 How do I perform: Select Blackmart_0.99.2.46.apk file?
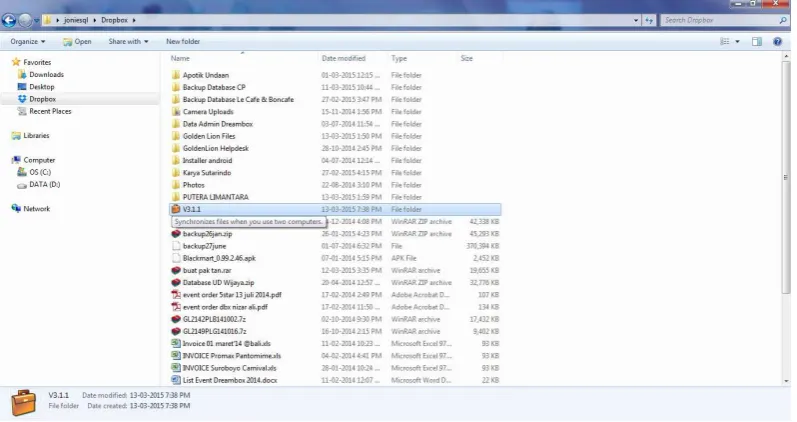point(219,258)
